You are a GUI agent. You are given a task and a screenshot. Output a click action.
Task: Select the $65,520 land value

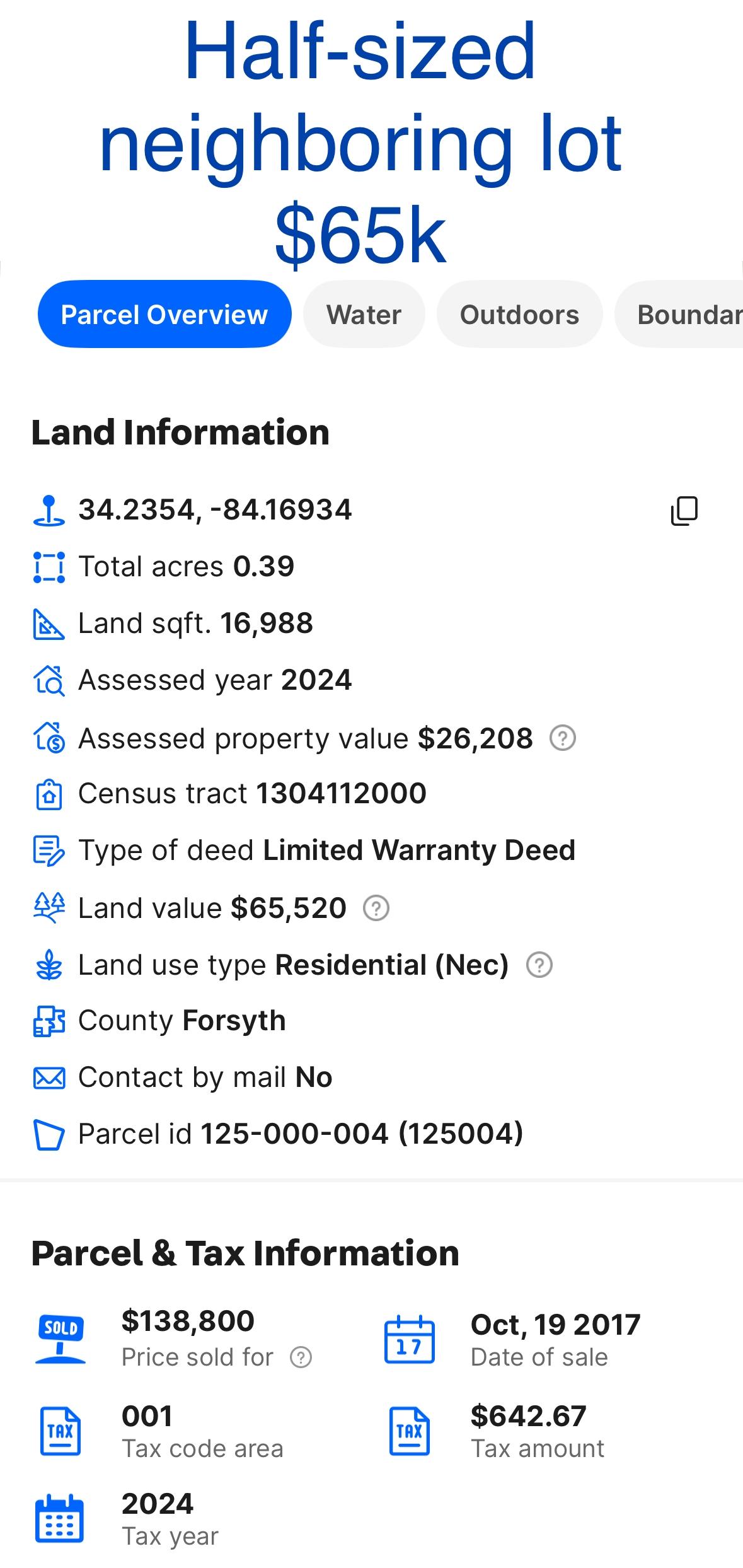point(289,909)
